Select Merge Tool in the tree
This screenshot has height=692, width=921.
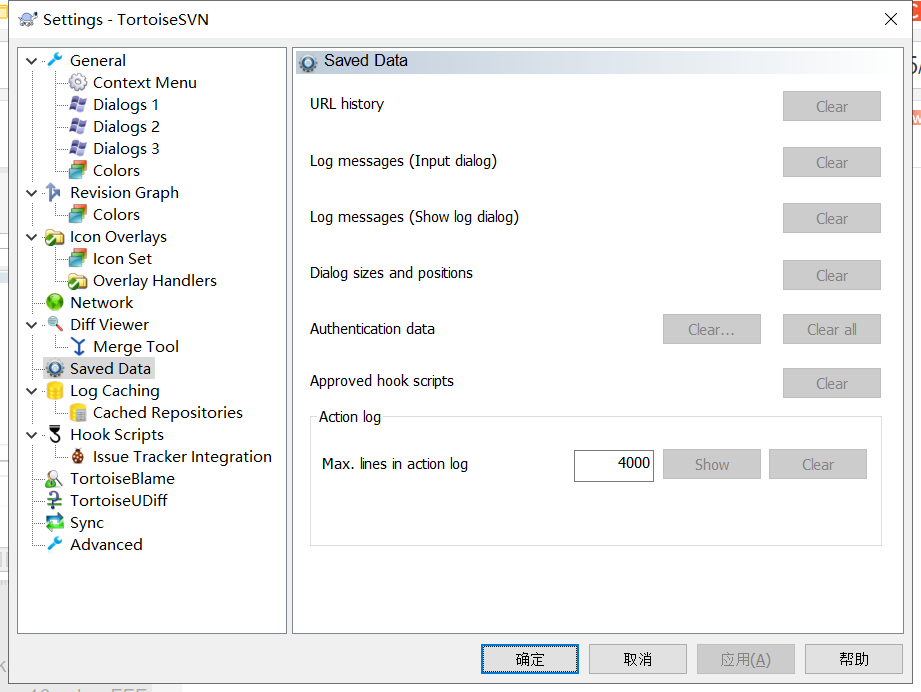tap(136, 347)
